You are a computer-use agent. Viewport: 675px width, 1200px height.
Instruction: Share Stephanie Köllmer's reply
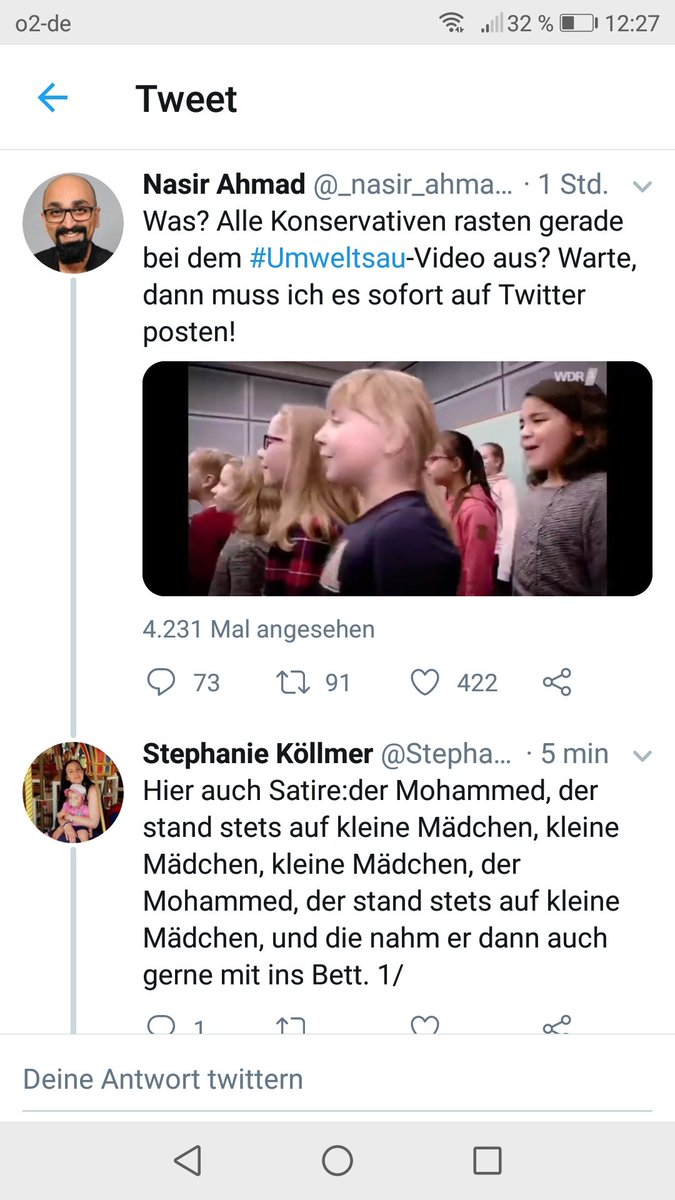coord(557,1024)
